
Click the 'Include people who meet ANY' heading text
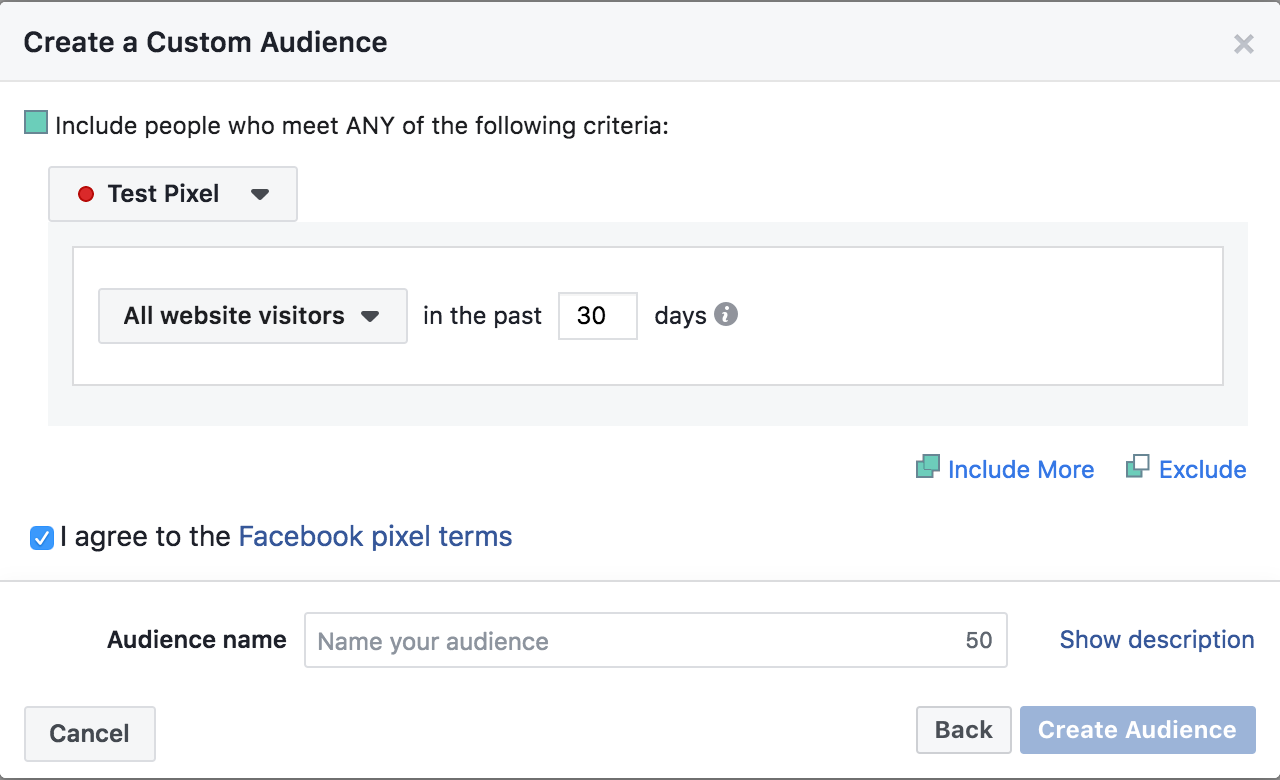pyautogui.click(x=362, y=126)
